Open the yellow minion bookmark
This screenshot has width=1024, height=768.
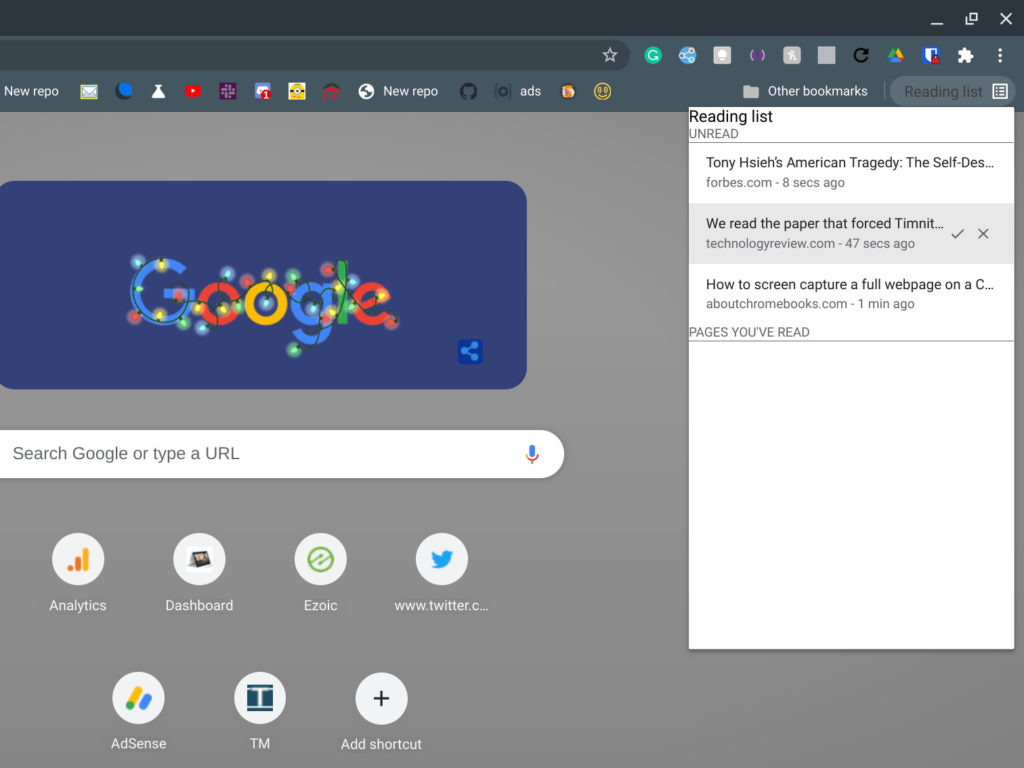click(x=297, y=91)
